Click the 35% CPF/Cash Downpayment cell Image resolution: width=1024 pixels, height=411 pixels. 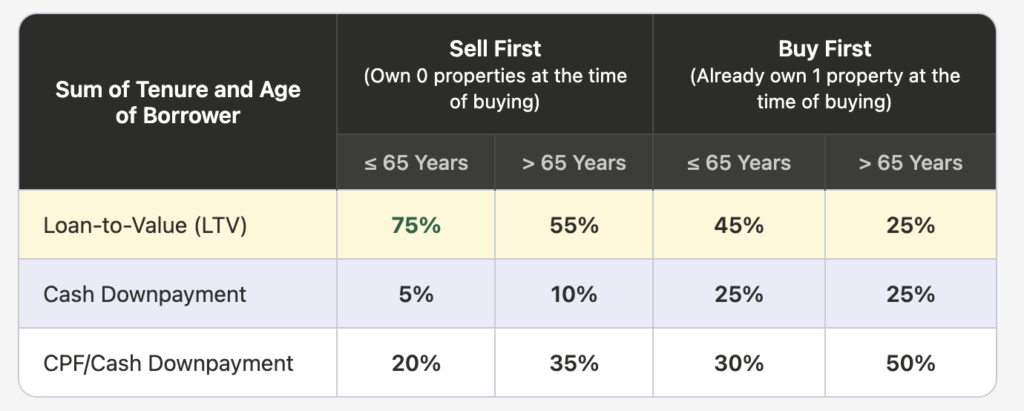(x=573, y=363)
